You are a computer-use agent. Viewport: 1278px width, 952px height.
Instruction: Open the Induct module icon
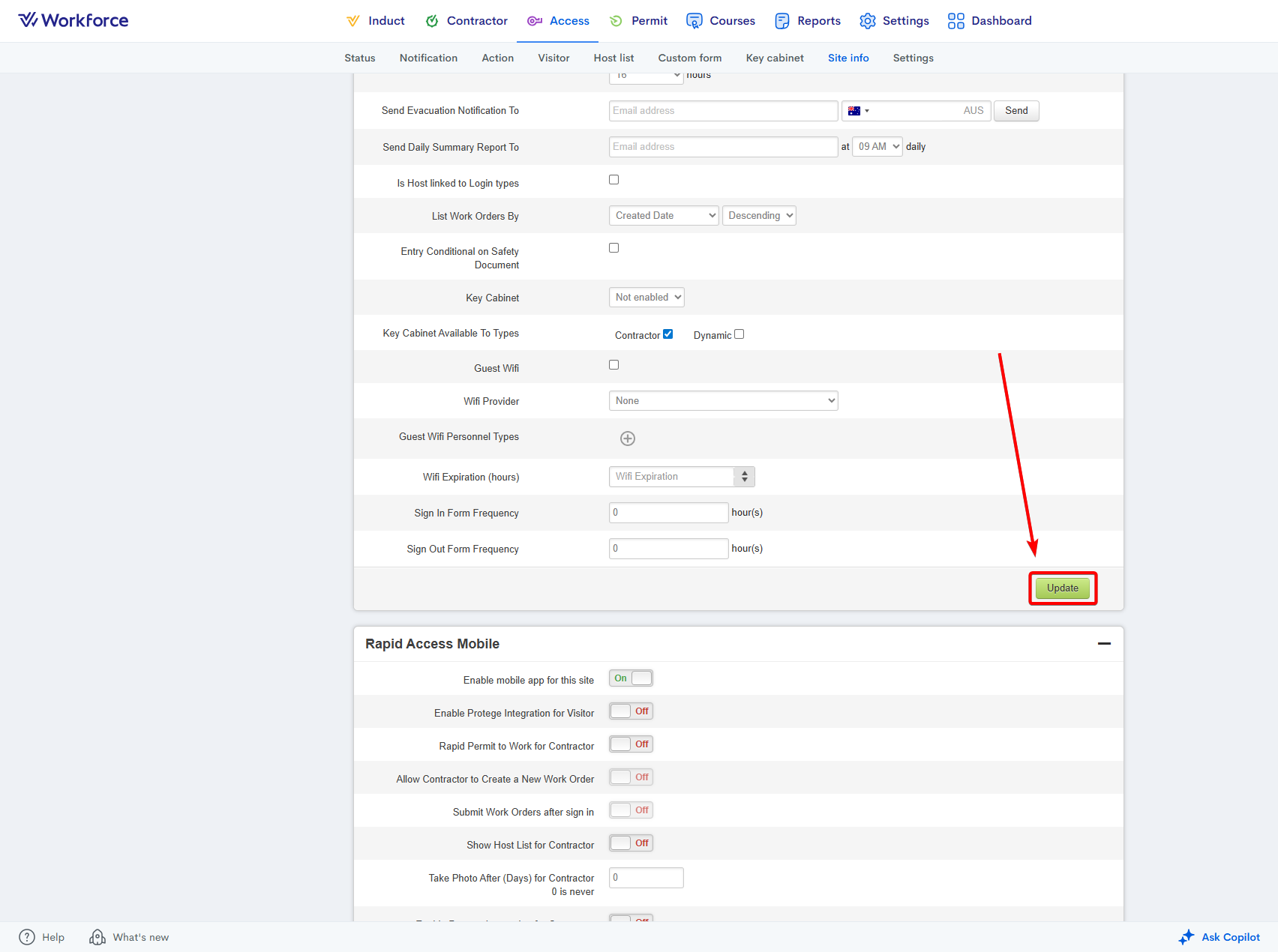(x=352, y=21)
